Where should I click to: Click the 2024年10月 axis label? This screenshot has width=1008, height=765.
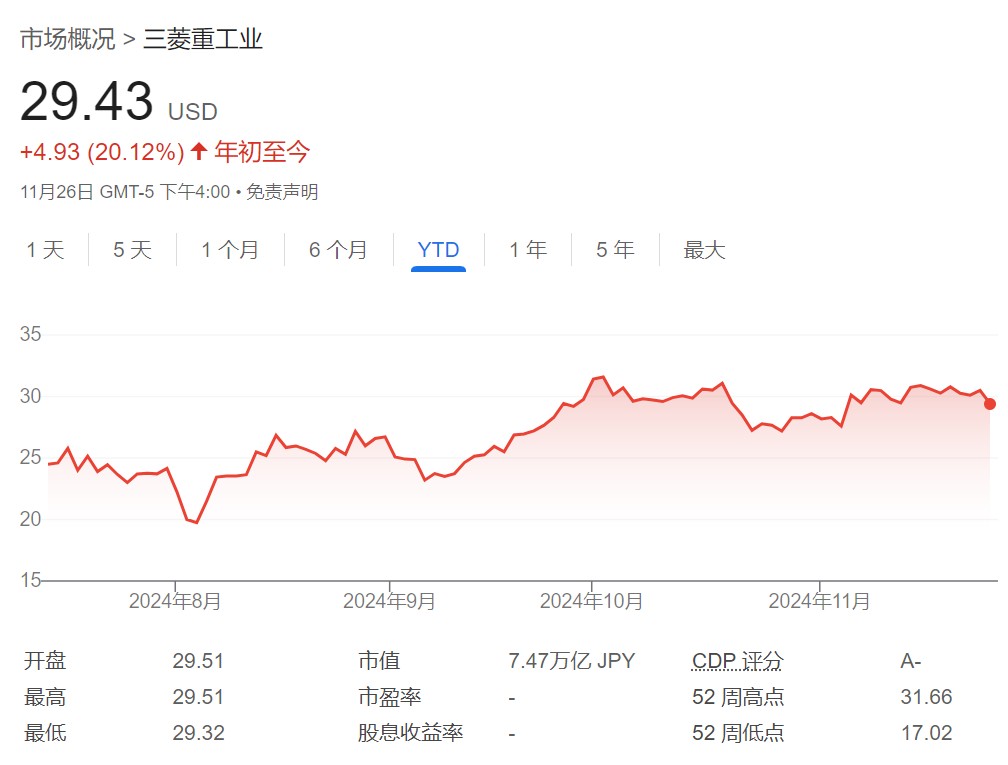[591, 601]
